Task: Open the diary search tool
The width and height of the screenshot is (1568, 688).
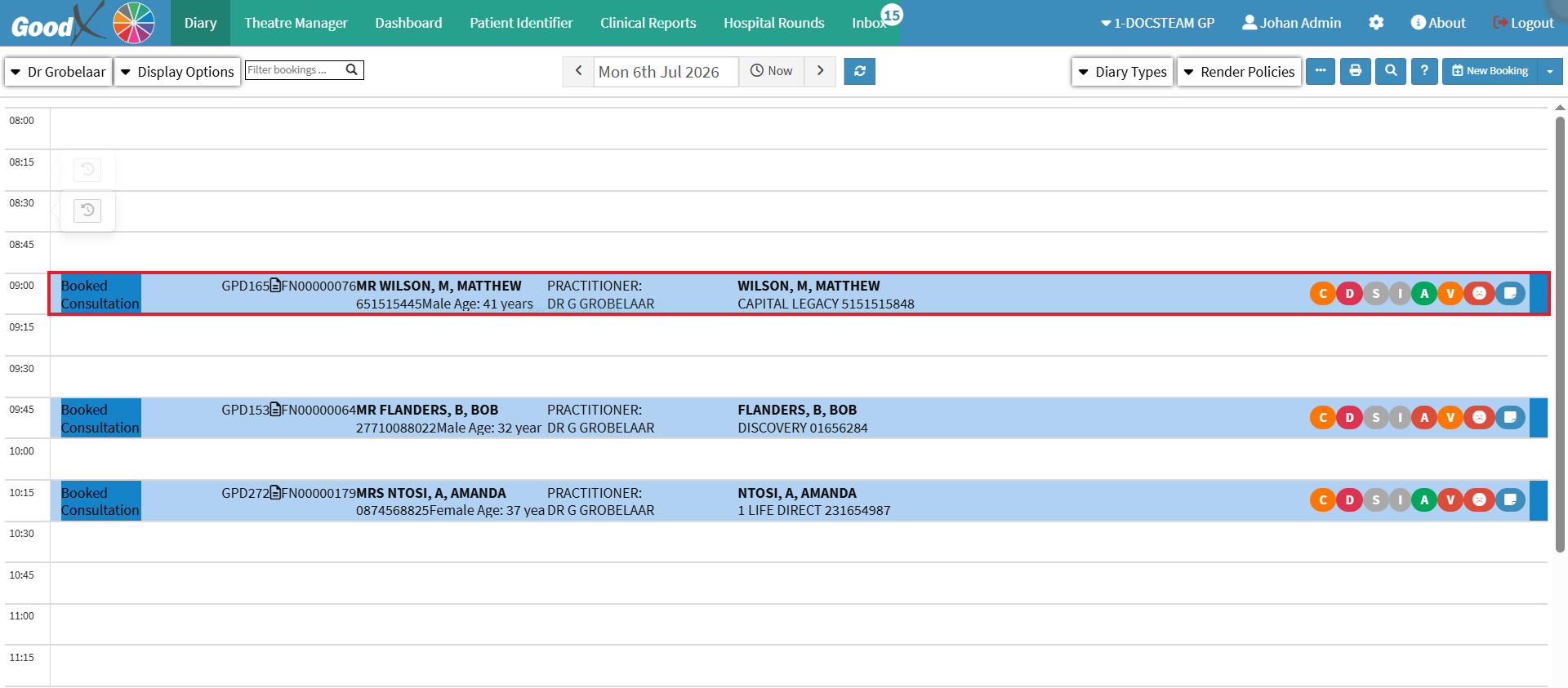Action: (x=1390, y=72)
